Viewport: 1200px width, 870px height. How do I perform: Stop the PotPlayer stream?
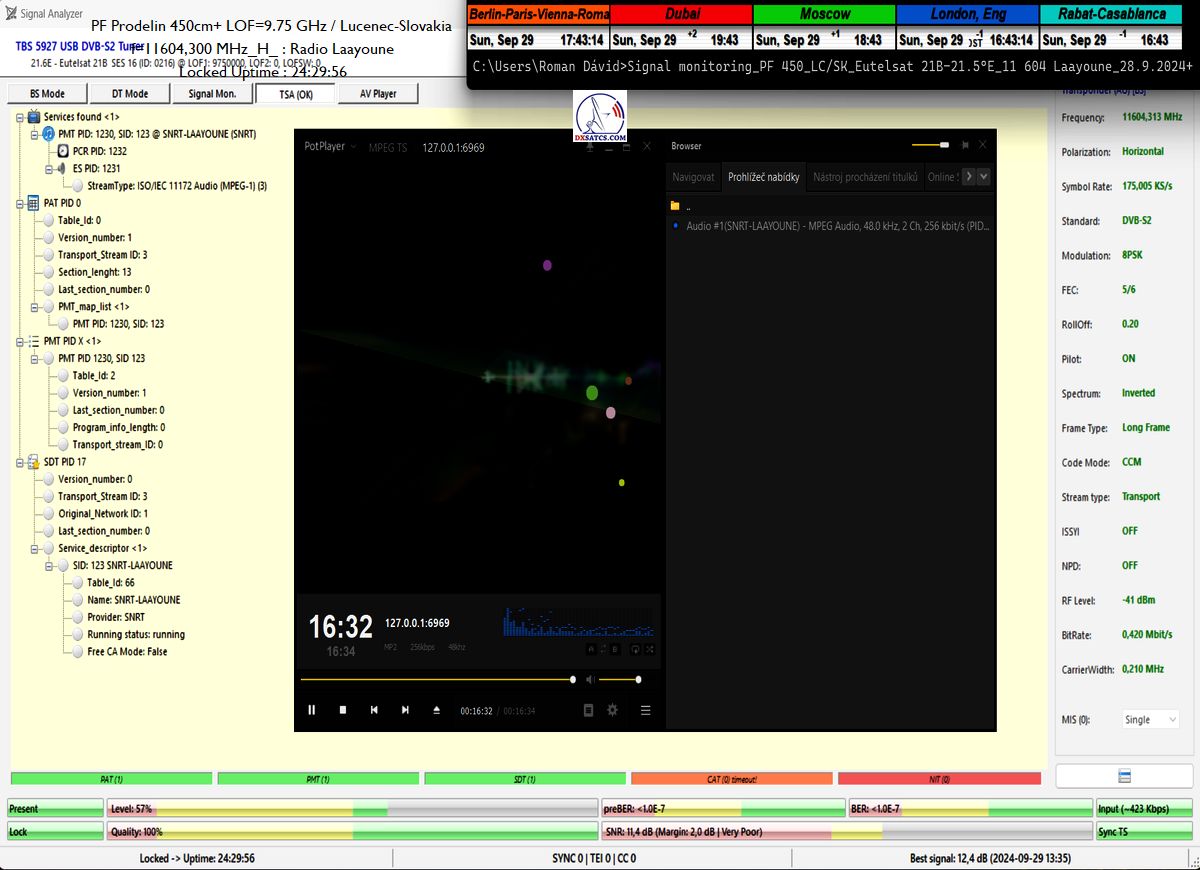pos(343,710)
